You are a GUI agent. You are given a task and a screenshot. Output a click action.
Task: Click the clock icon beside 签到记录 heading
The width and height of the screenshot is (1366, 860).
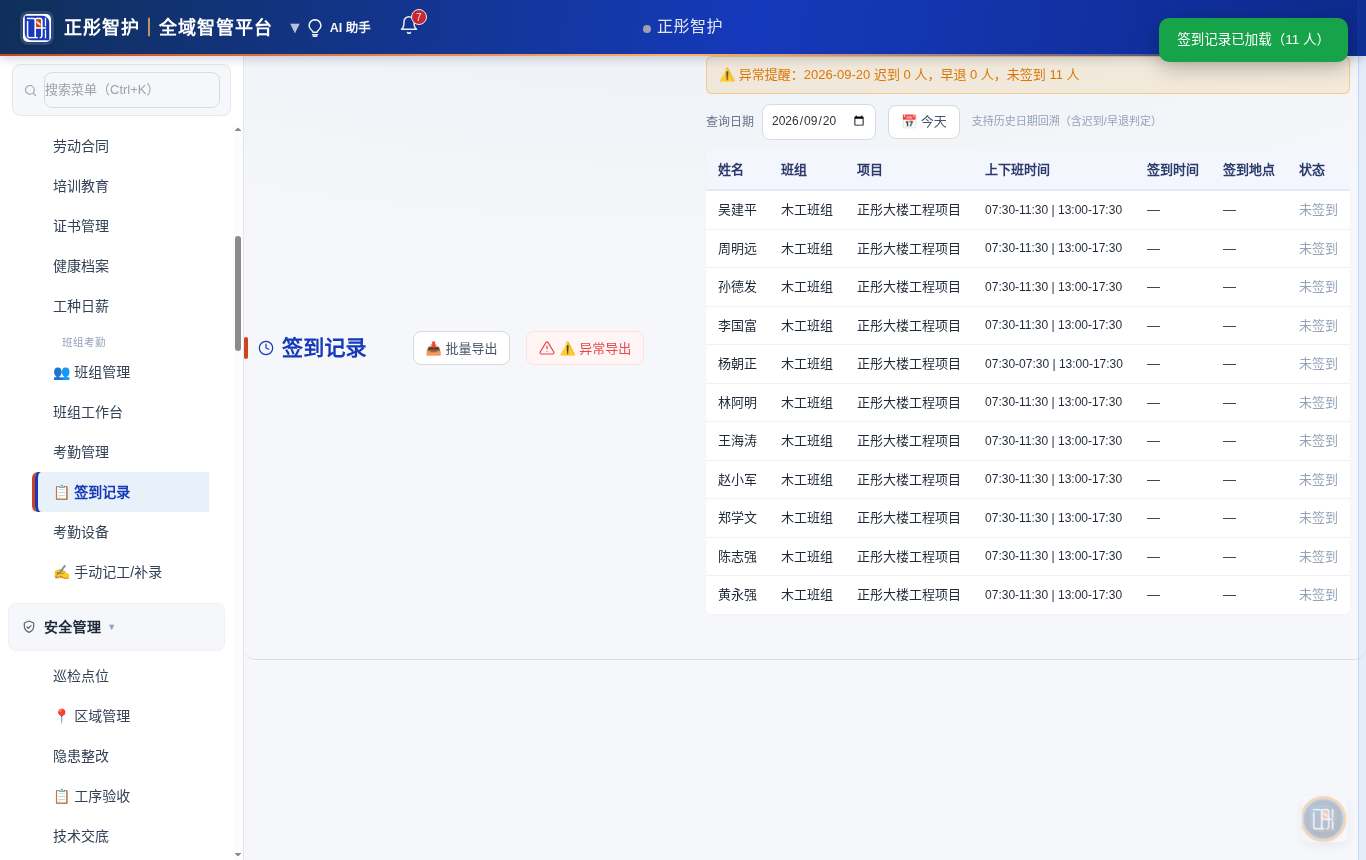coord(266,348)
